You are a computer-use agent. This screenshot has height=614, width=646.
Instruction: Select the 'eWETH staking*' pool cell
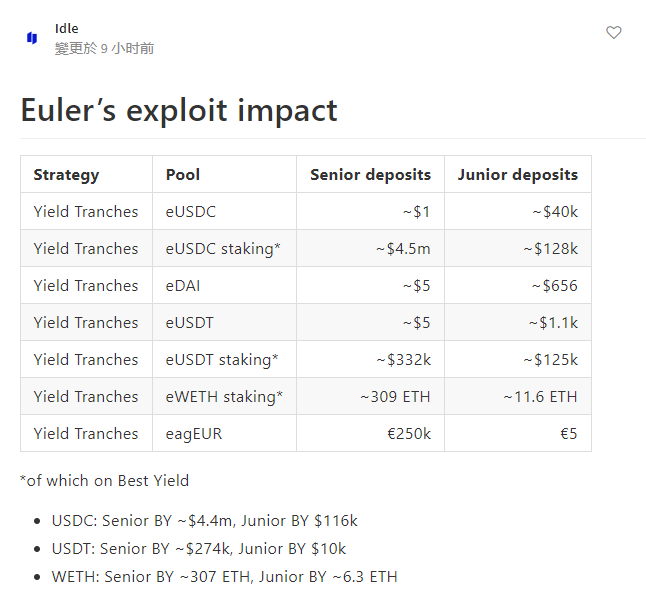click(224, 397)
